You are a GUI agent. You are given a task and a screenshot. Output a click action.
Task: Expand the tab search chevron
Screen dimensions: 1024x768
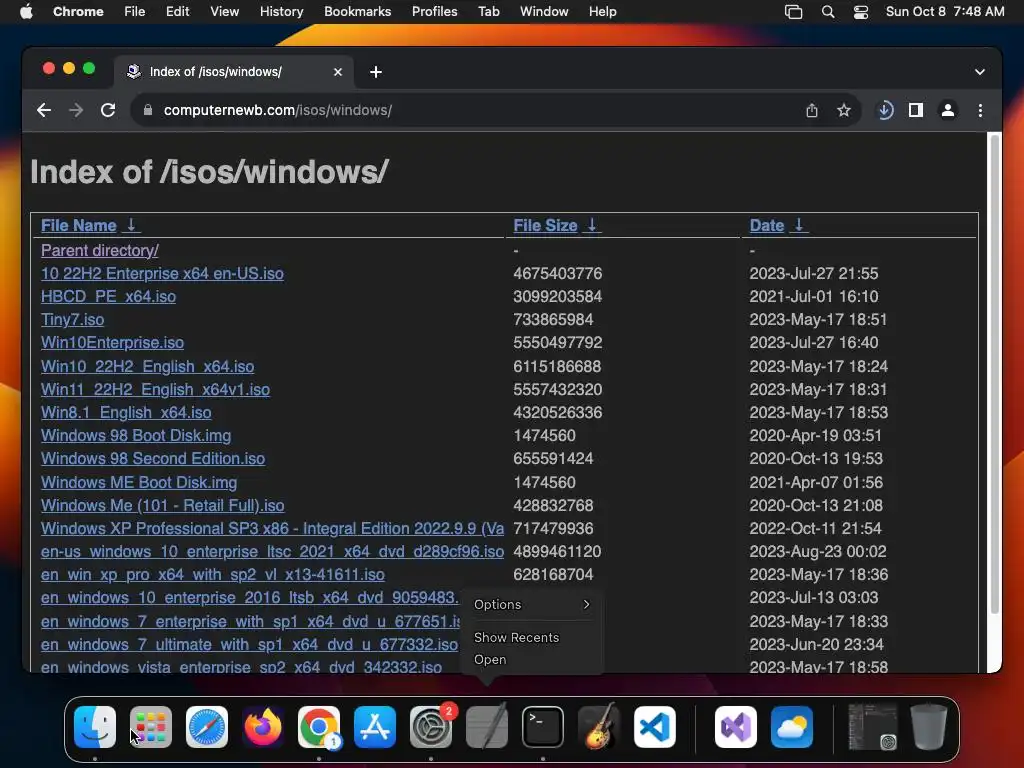980,72
